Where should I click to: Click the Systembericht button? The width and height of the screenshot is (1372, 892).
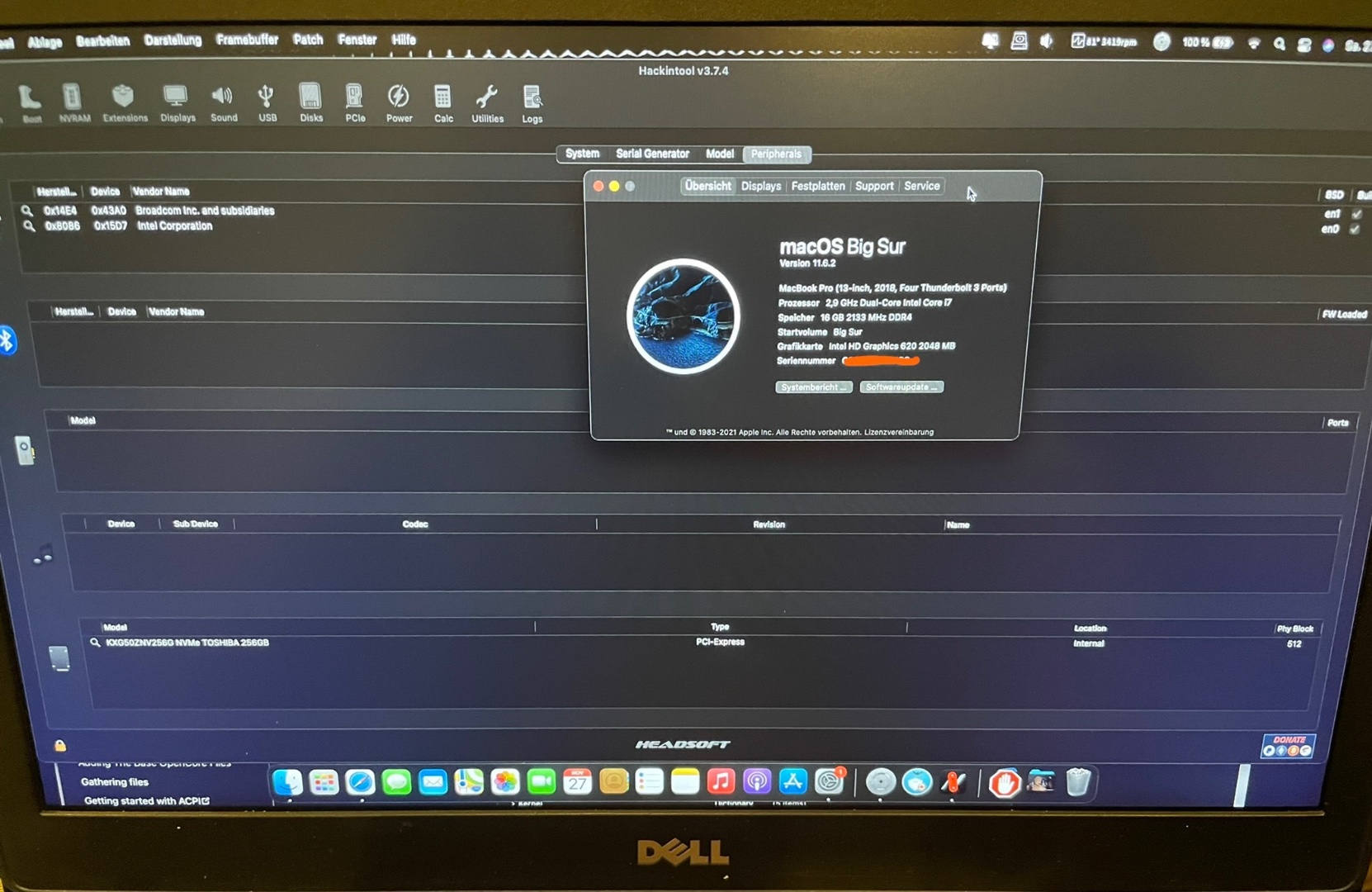click(814, 387)
